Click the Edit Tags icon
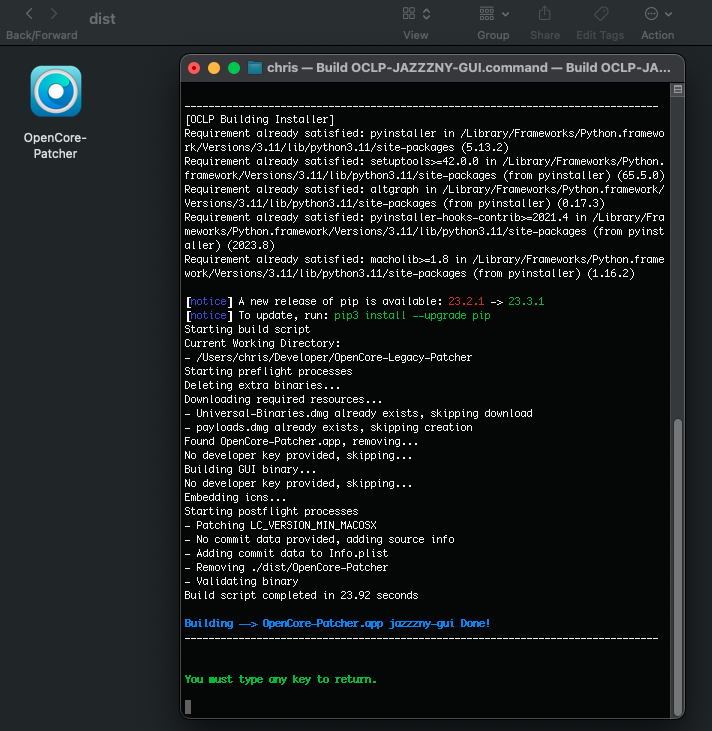Viewport: 712px width, 731px height. pyautogui.click(x=601, y=14)
